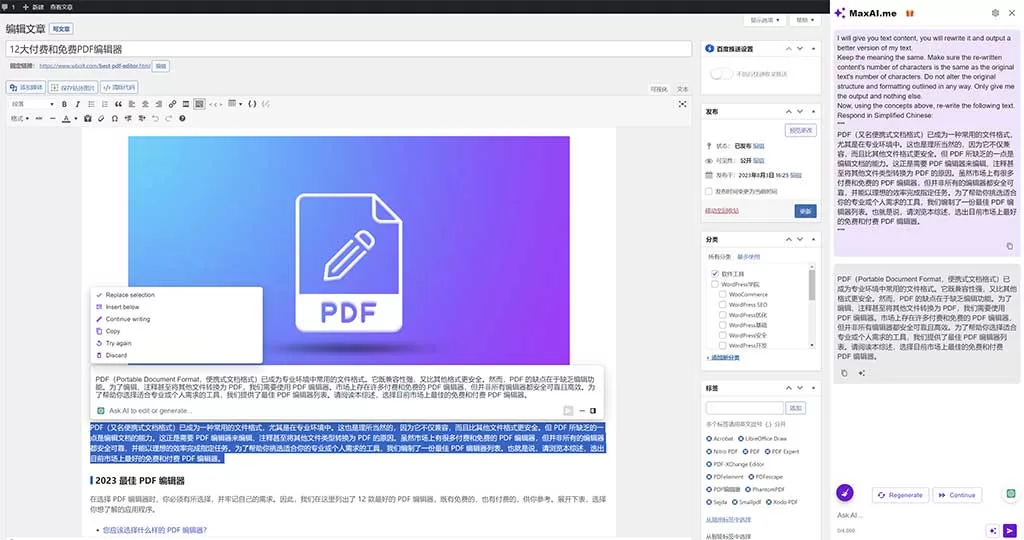Uncheck the 软件工具 category checkbox
Image resolution: width=1024 pixels, height=540 pixels.
pos(715,273)
